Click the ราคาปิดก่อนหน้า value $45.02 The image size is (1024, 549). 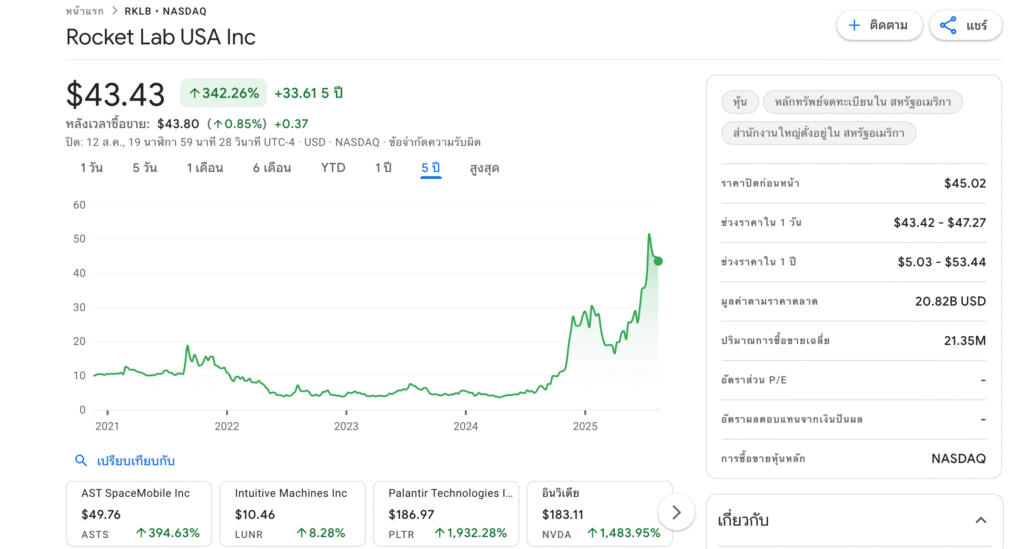(965, 183)
